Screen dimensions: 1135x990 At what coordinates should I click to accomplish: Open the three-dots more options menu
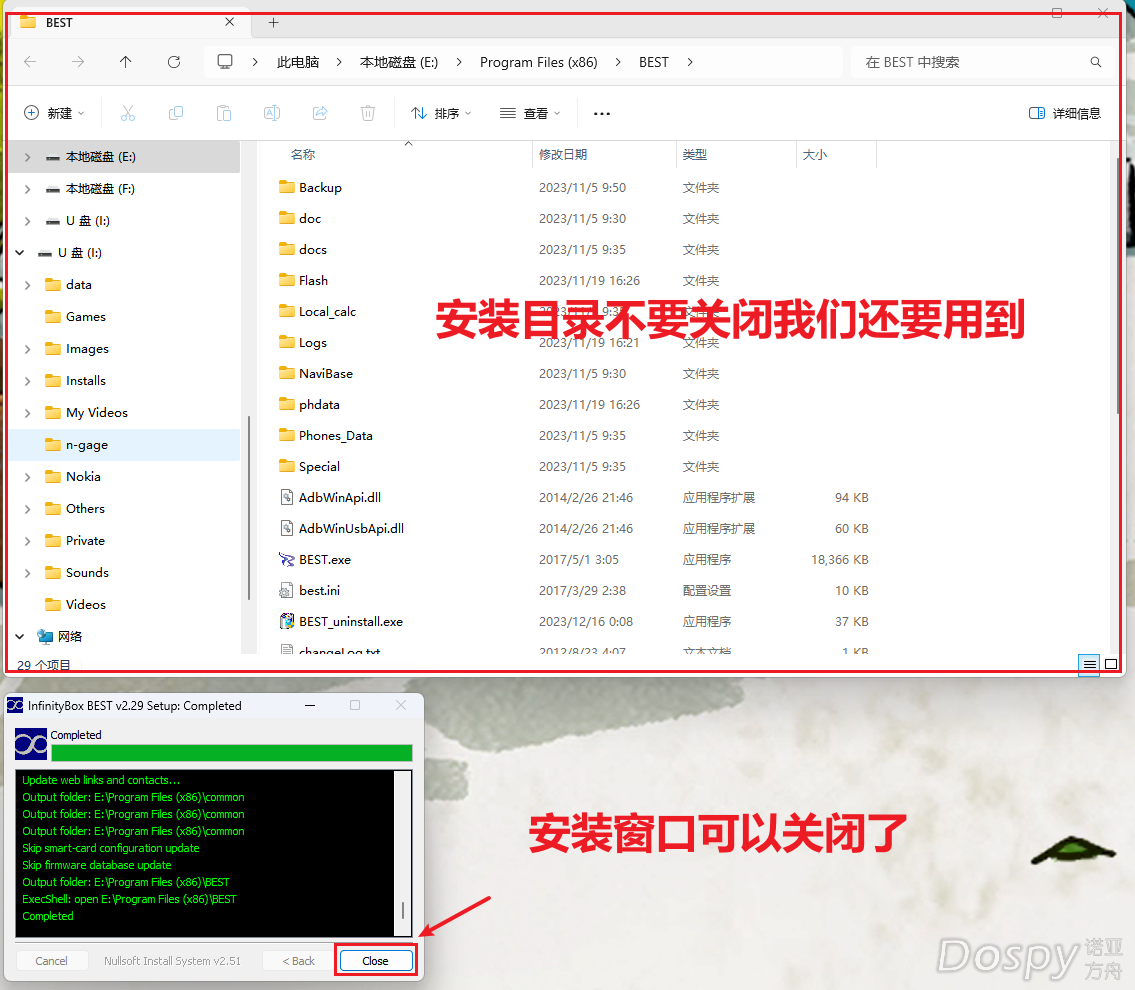point(602,114)
